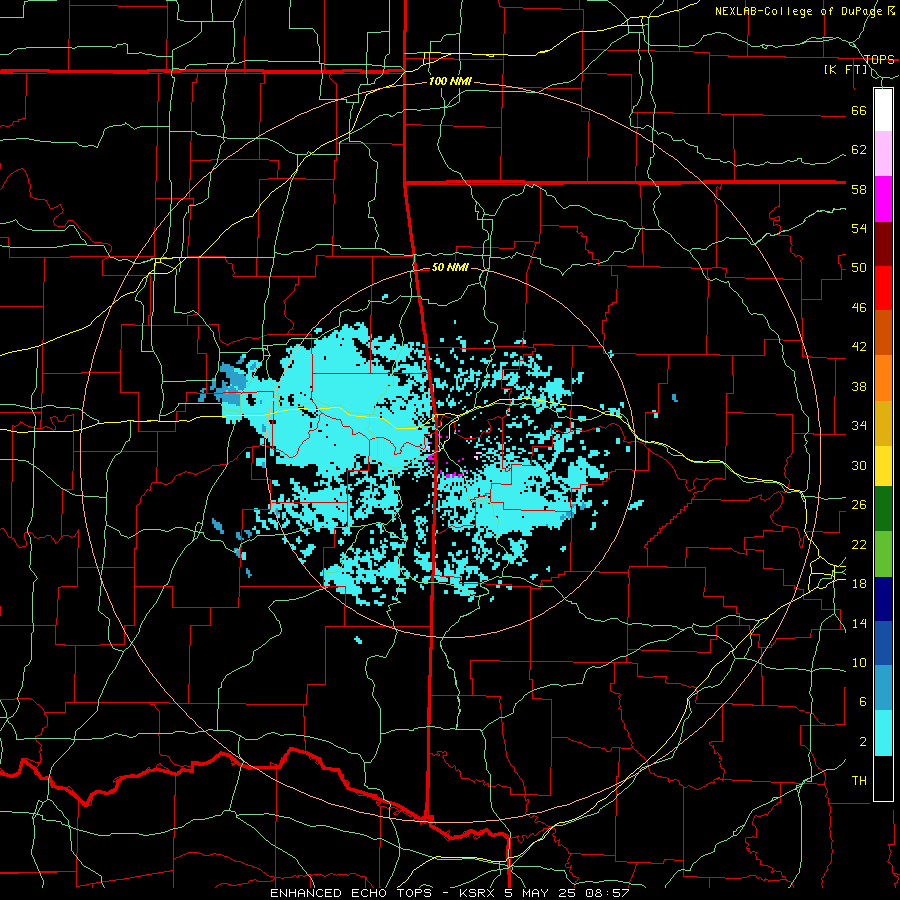Select the bright red legend swatch
The height and width of the screenshot is (900, 900).
(x=883, y=288)
